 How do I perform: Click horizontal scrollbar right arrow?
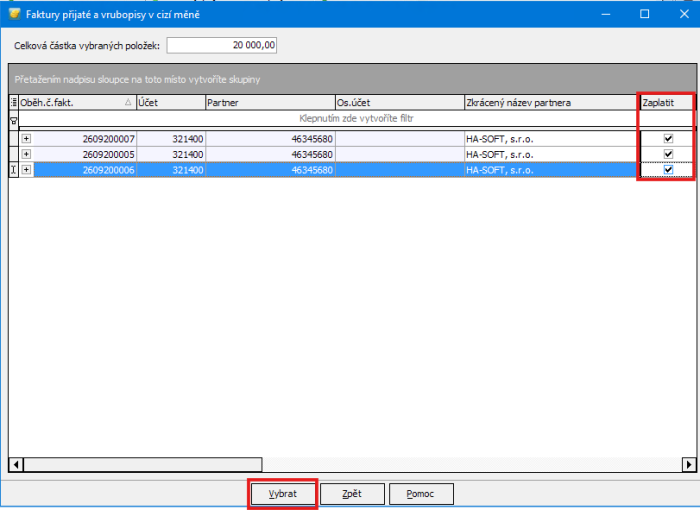pos(687,464)
